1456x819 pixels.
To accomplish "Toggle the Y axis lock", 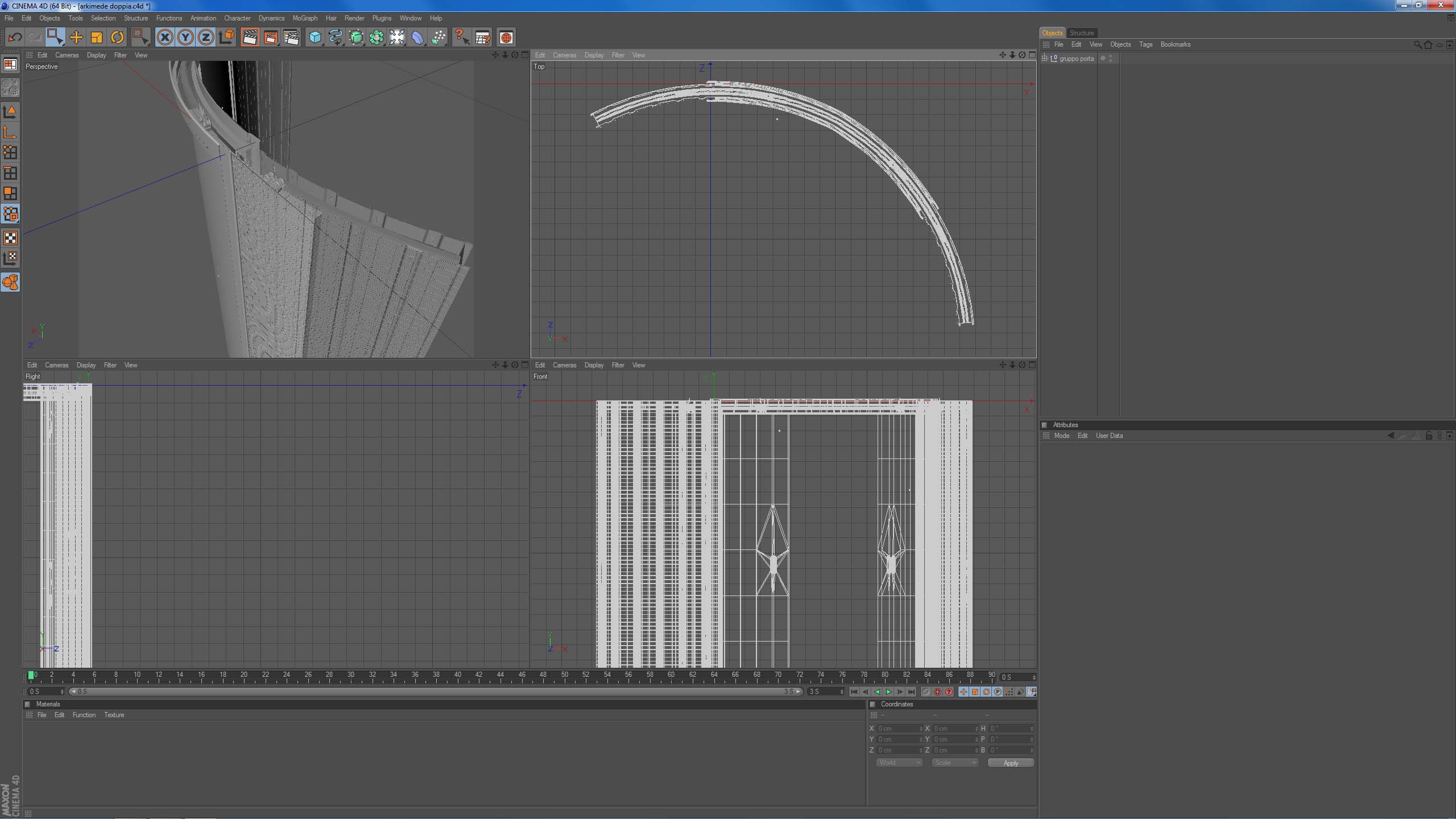I will [x=185, y=38].
